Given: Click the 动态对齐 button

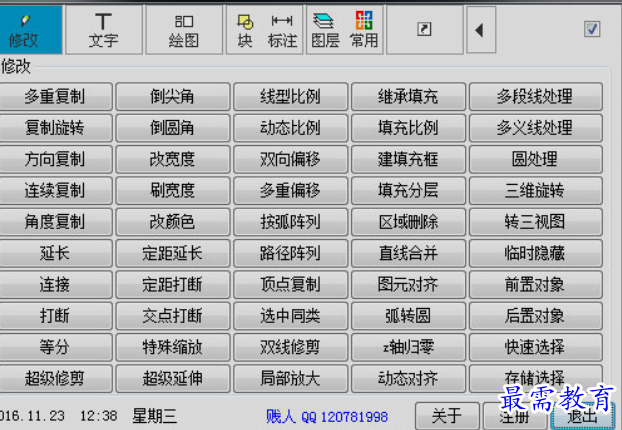Looking at the screenshot, I should point(408,378).
